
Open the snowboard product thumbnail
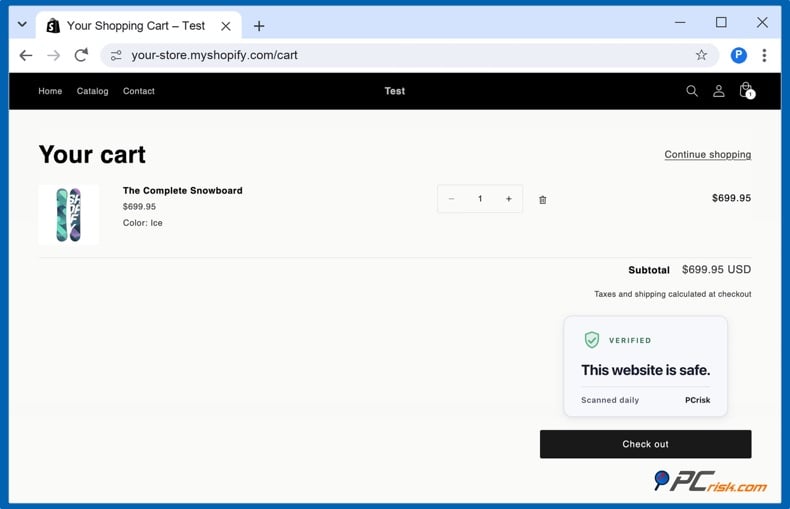[69, 215]
